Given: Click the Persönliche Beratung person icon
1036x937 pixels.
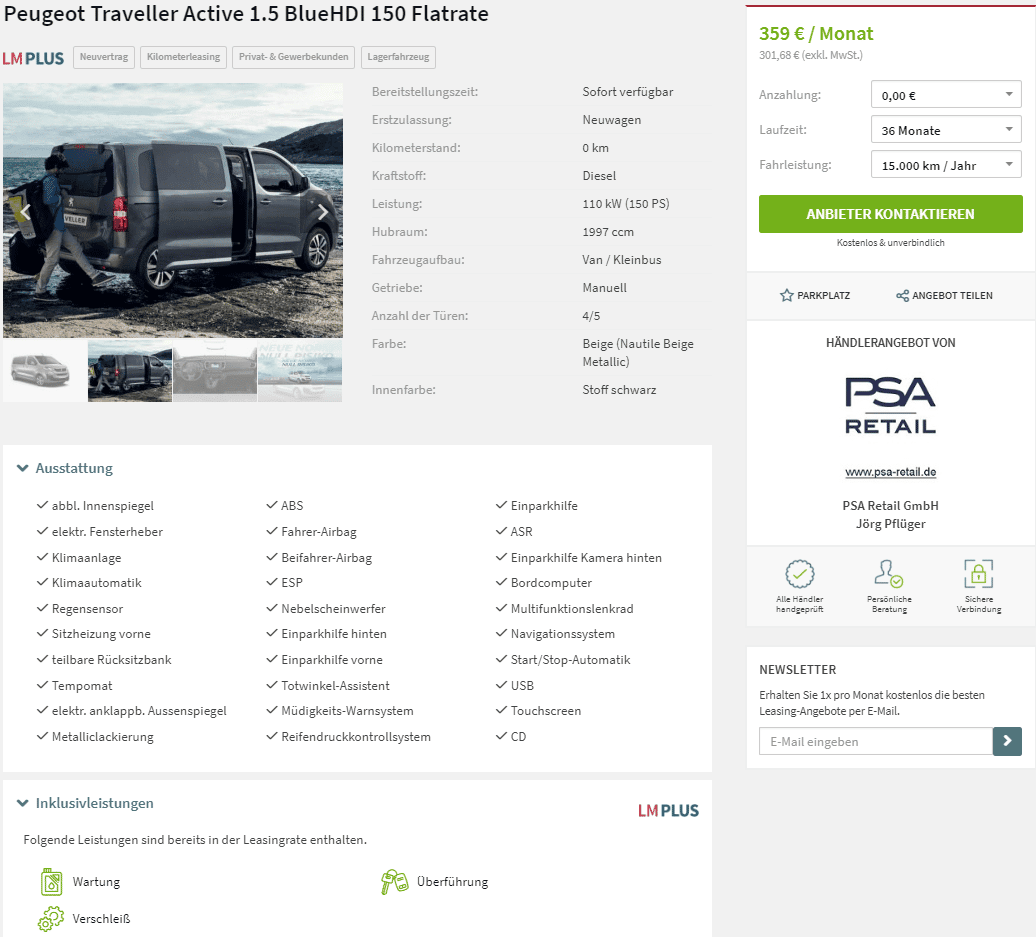Looking at the screenshot, I should [889, 574].
